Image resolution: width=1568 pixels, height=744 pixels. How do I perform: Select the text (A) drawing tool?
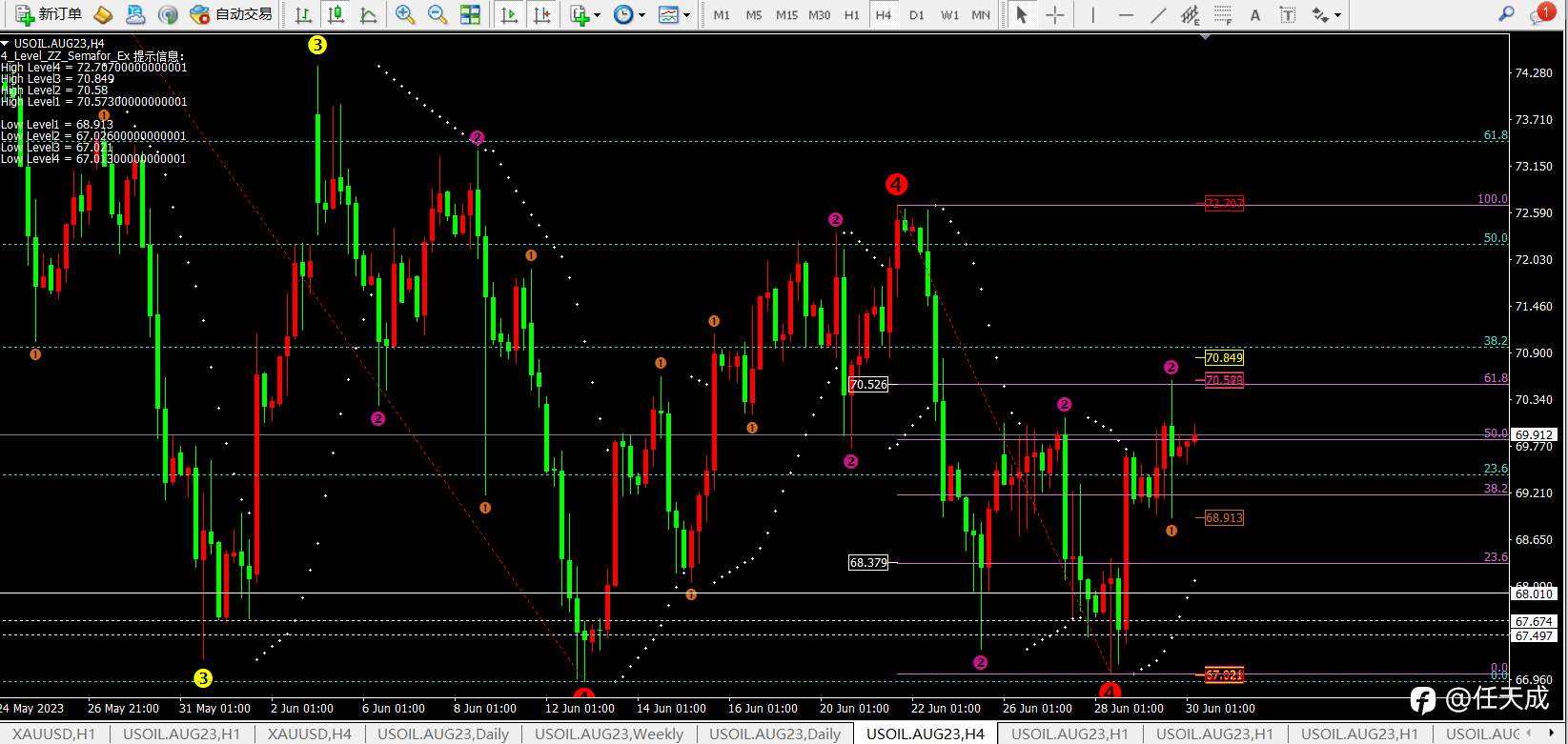[x=1255, y=14]
